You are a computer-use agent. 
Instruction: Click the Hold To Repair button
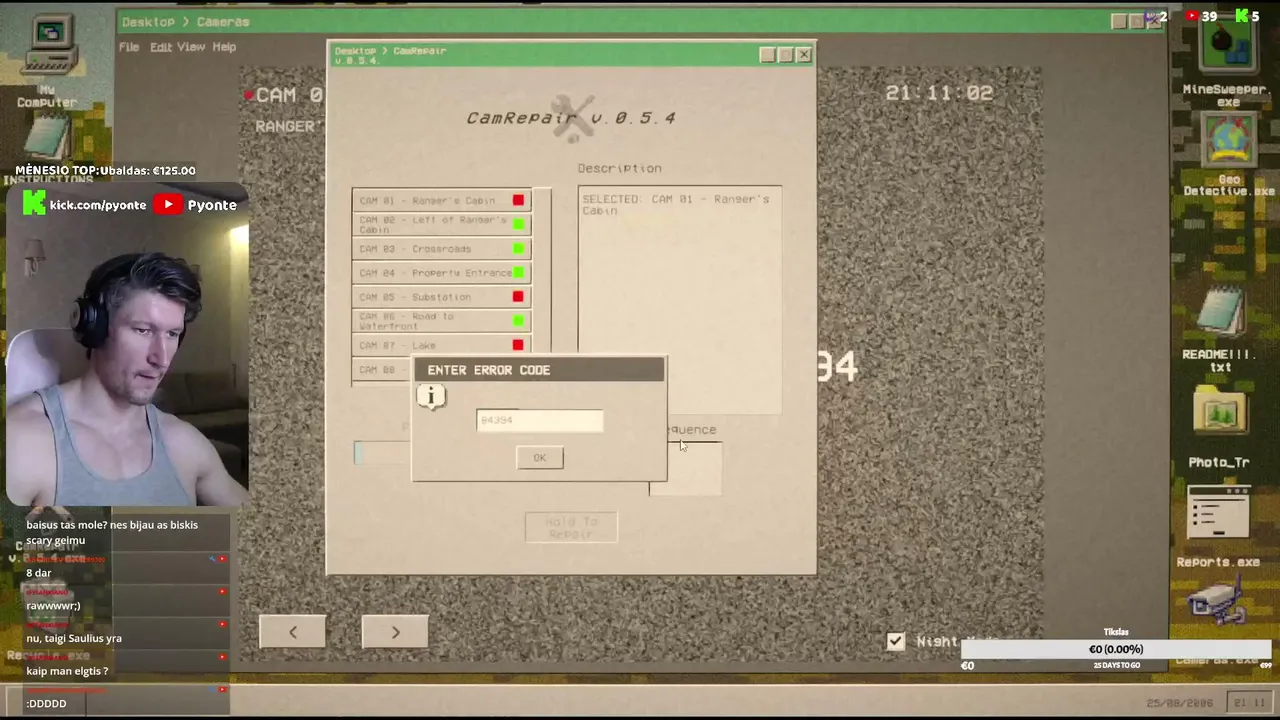[x=571, y=528]
